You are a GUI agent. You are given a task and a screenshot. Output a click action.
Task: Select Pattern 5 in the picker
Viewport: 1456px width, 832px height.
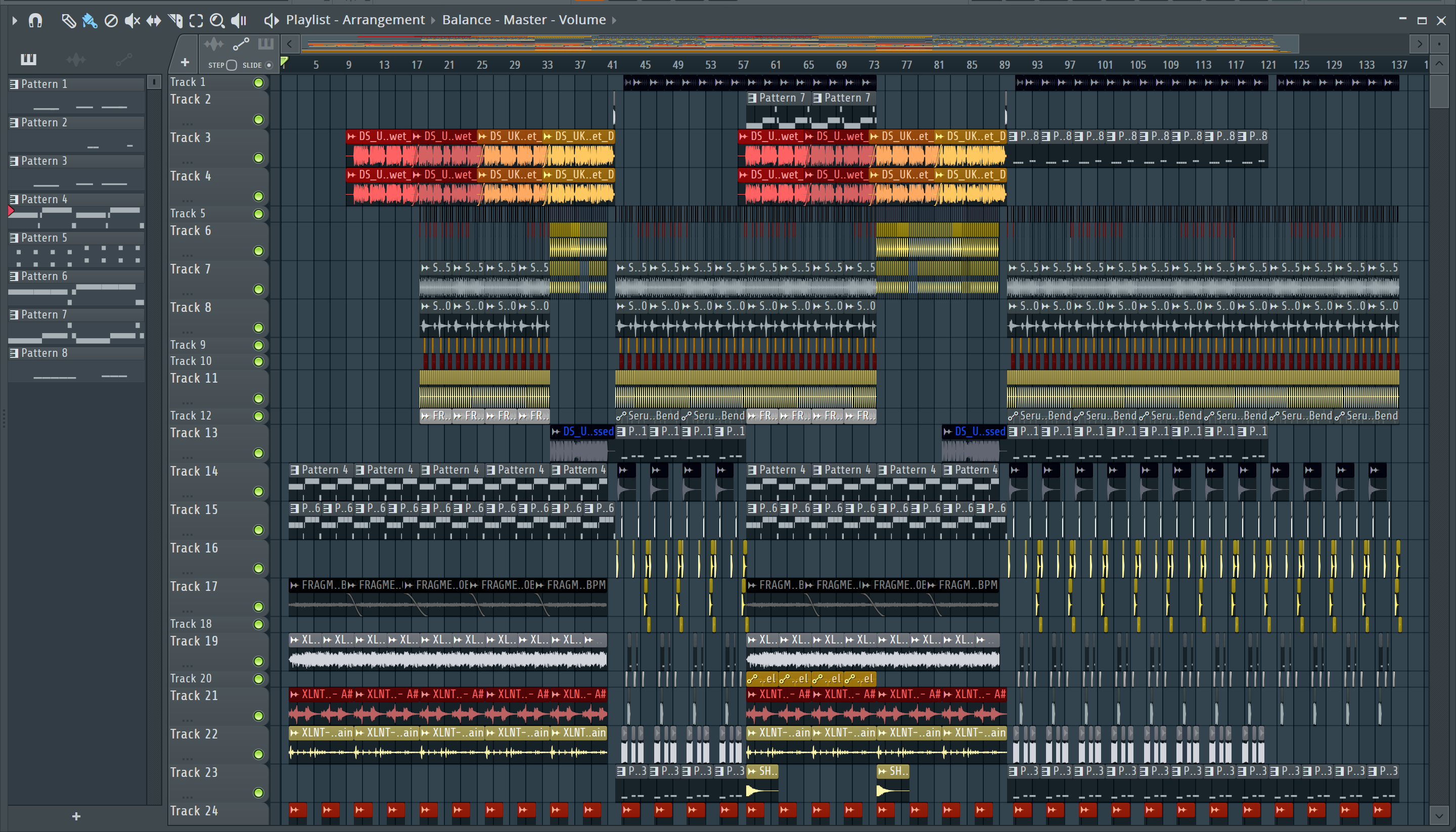(76, 238)
